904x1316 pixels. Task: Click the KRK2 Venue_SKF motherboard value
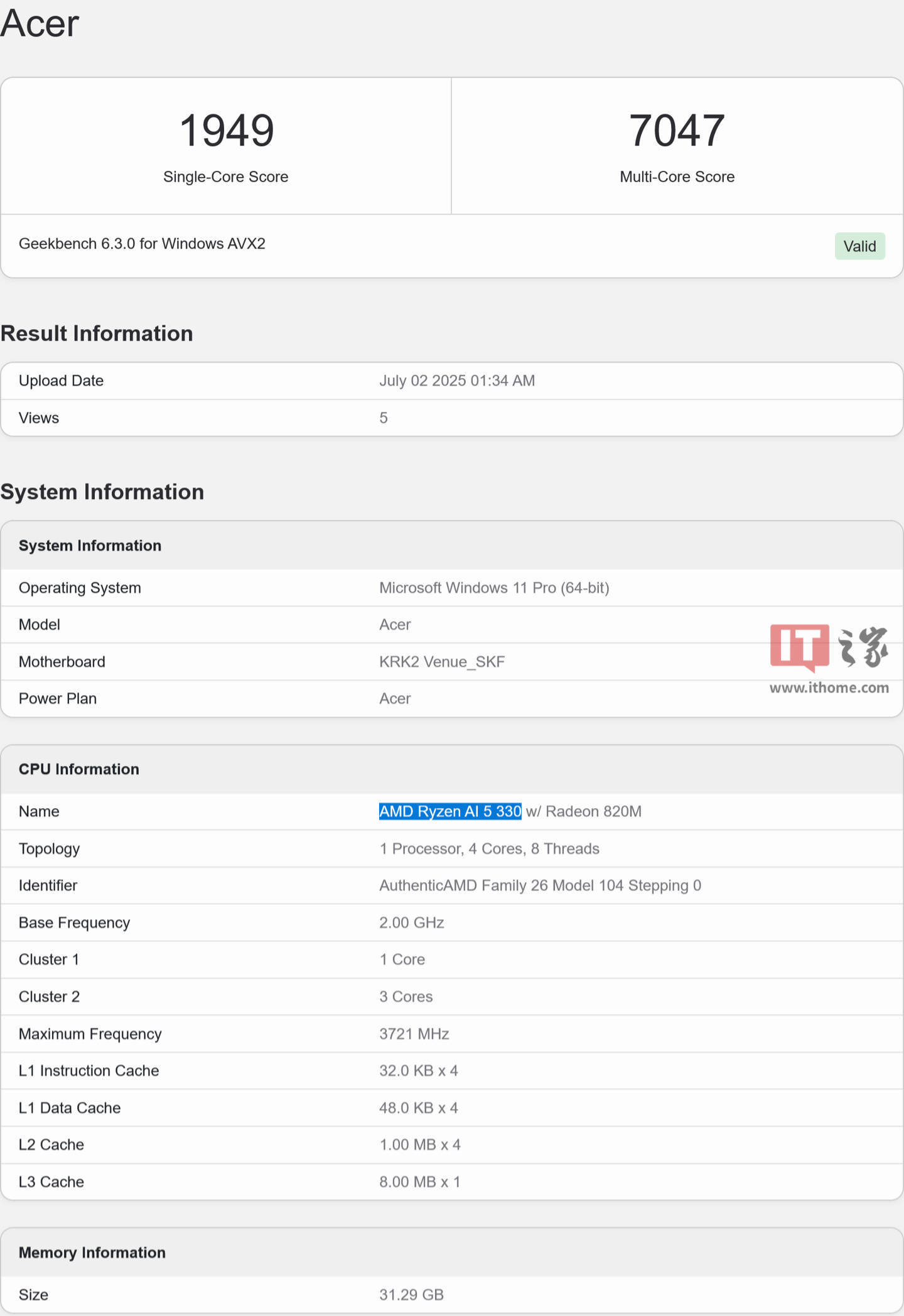[x=442, y=662]
